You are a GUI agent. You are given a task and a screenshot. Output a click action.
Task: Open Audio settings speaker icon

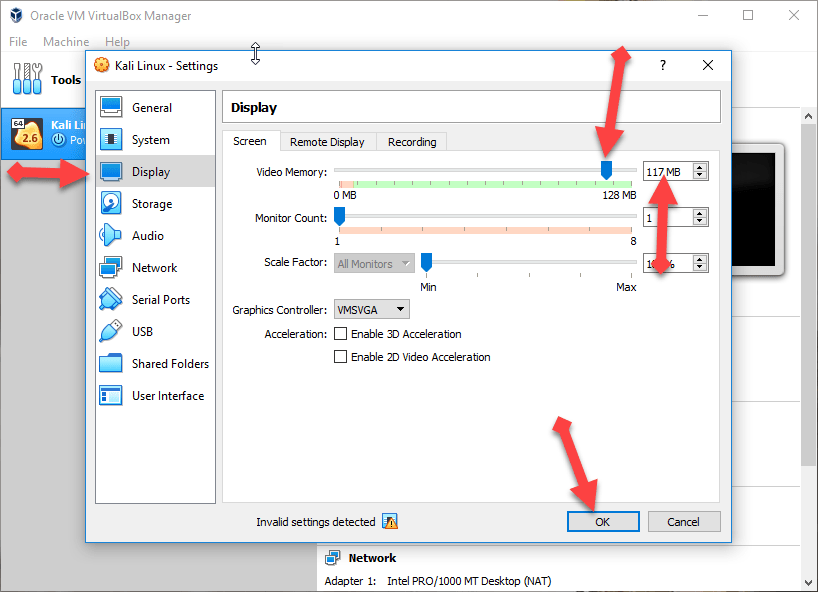(x=111, y=236)
